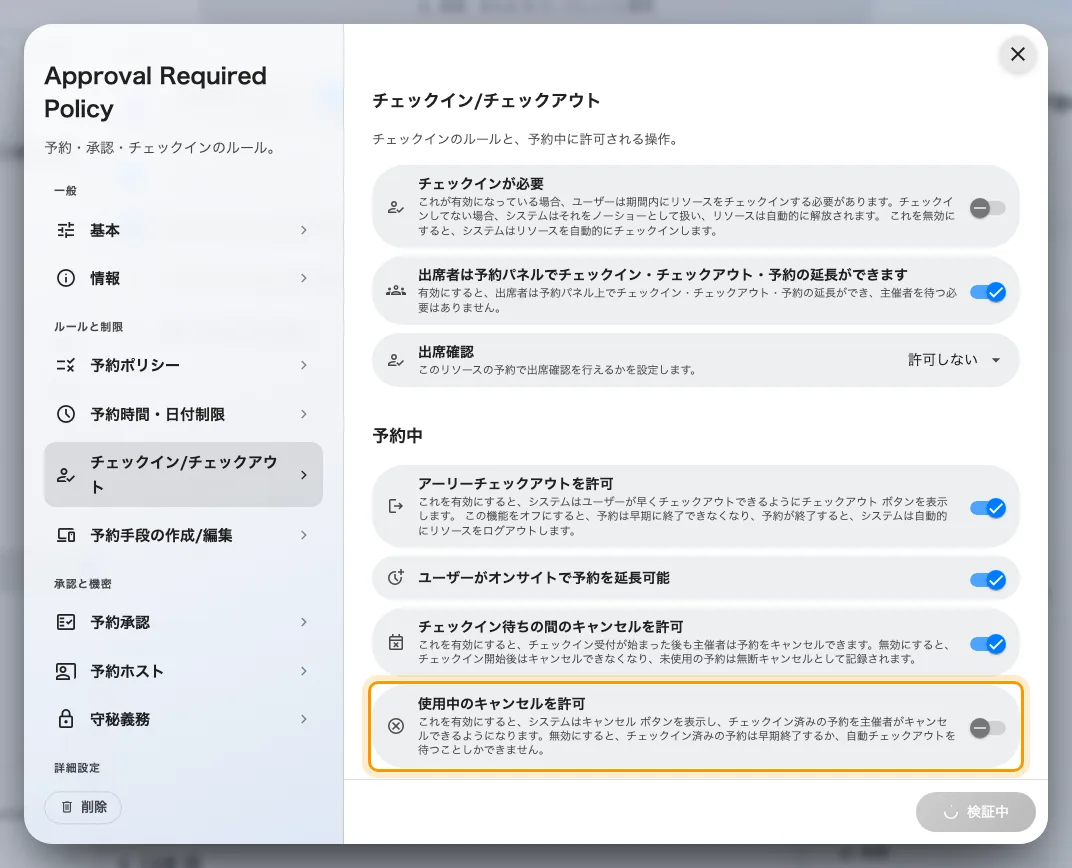Turn off アーリーチェックアウトを許可 switch
This screenshot has width=1072, height=868.
pyautogui.click(x=987, y=508)
